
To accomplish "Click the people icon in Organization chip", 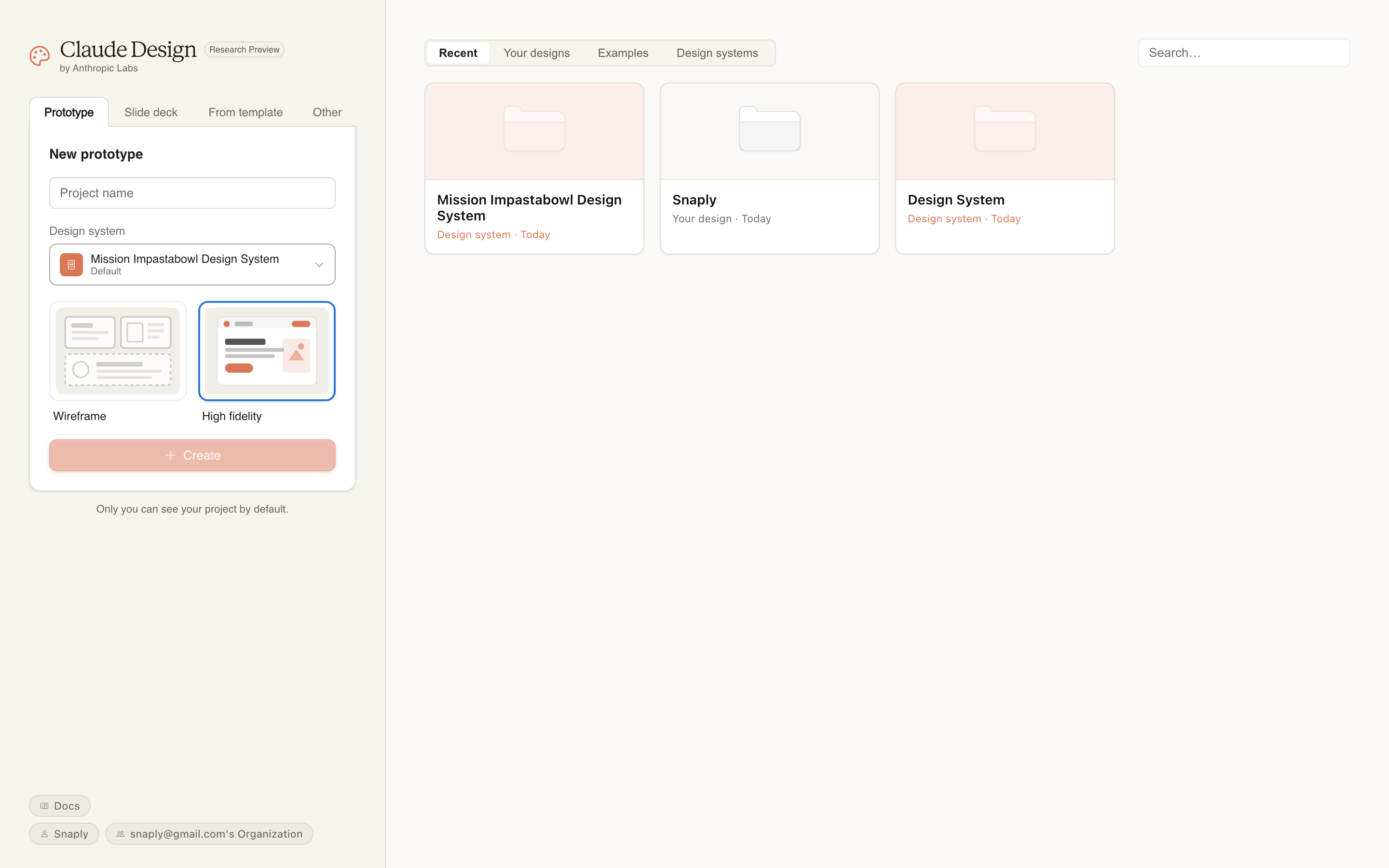I will point(121,834).
